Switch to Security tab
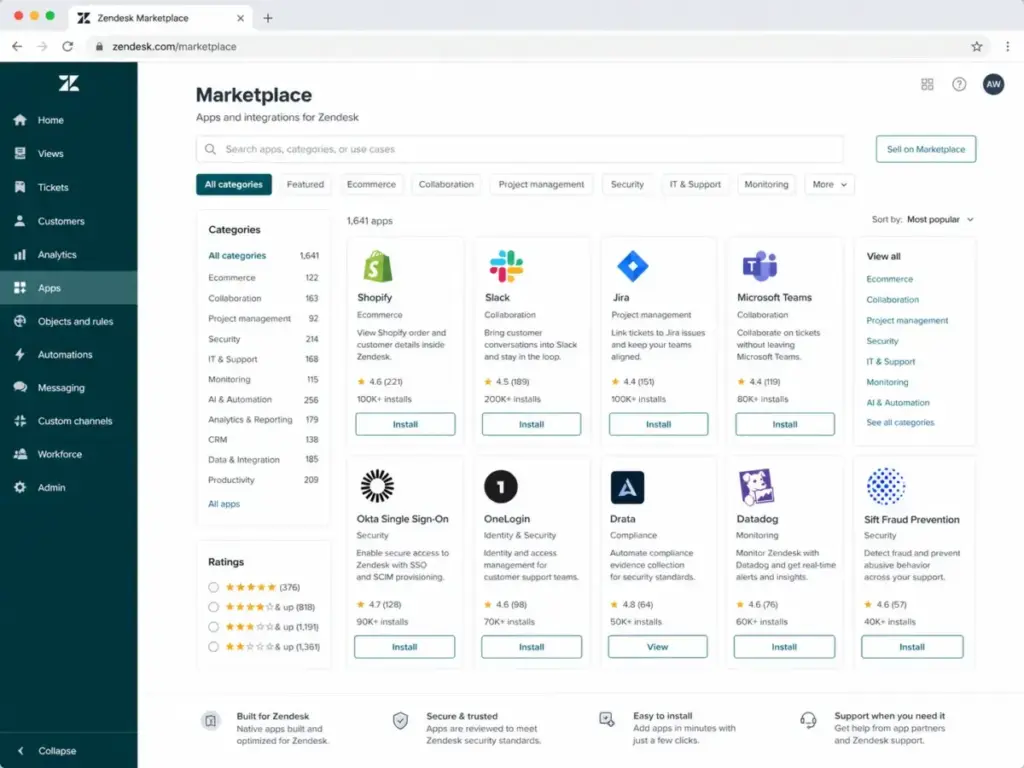Screen dimensions: 1024x768 coord(627,185)
